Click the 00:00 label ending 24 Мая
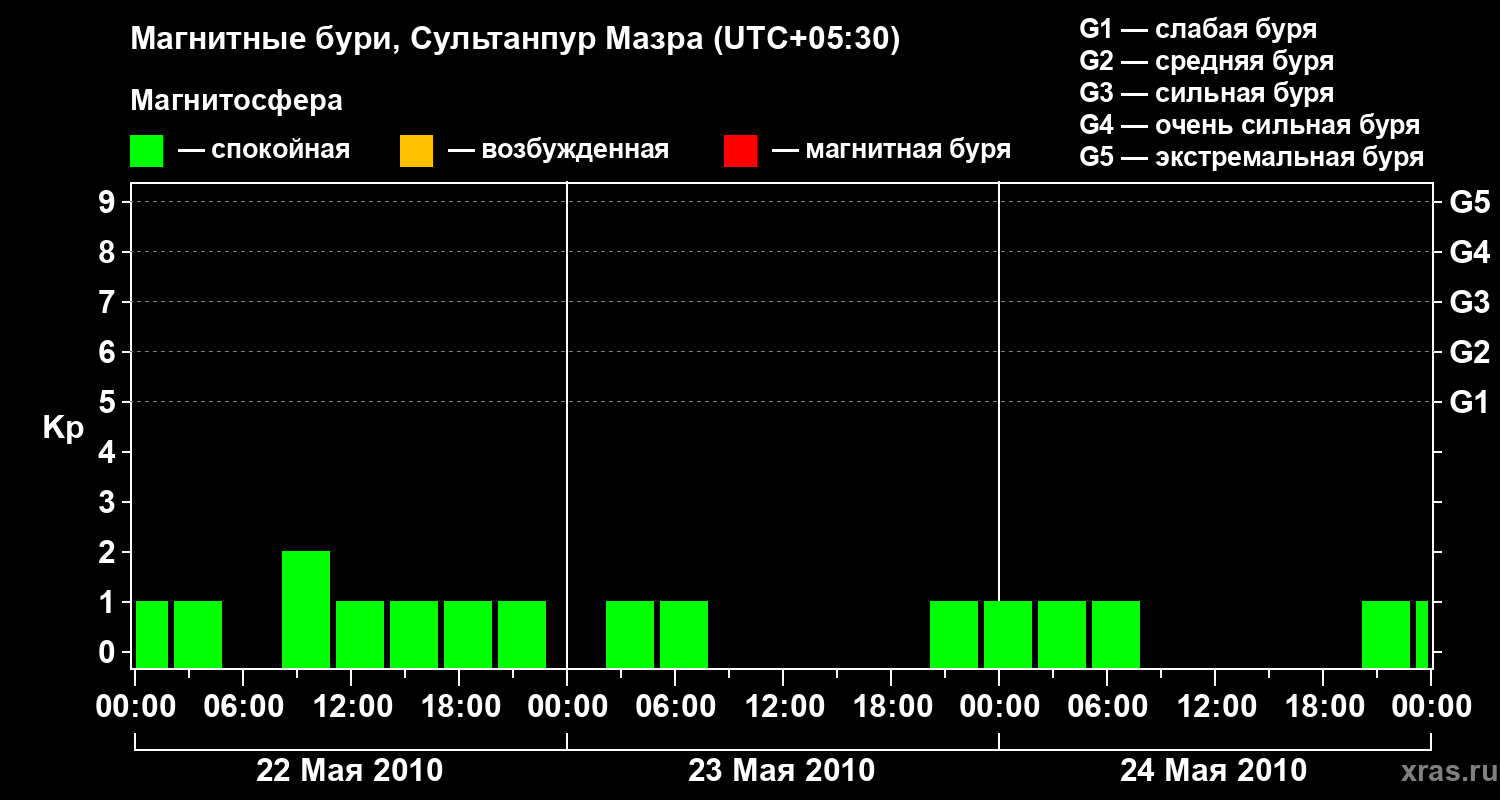 click(x=1431, y=707)
